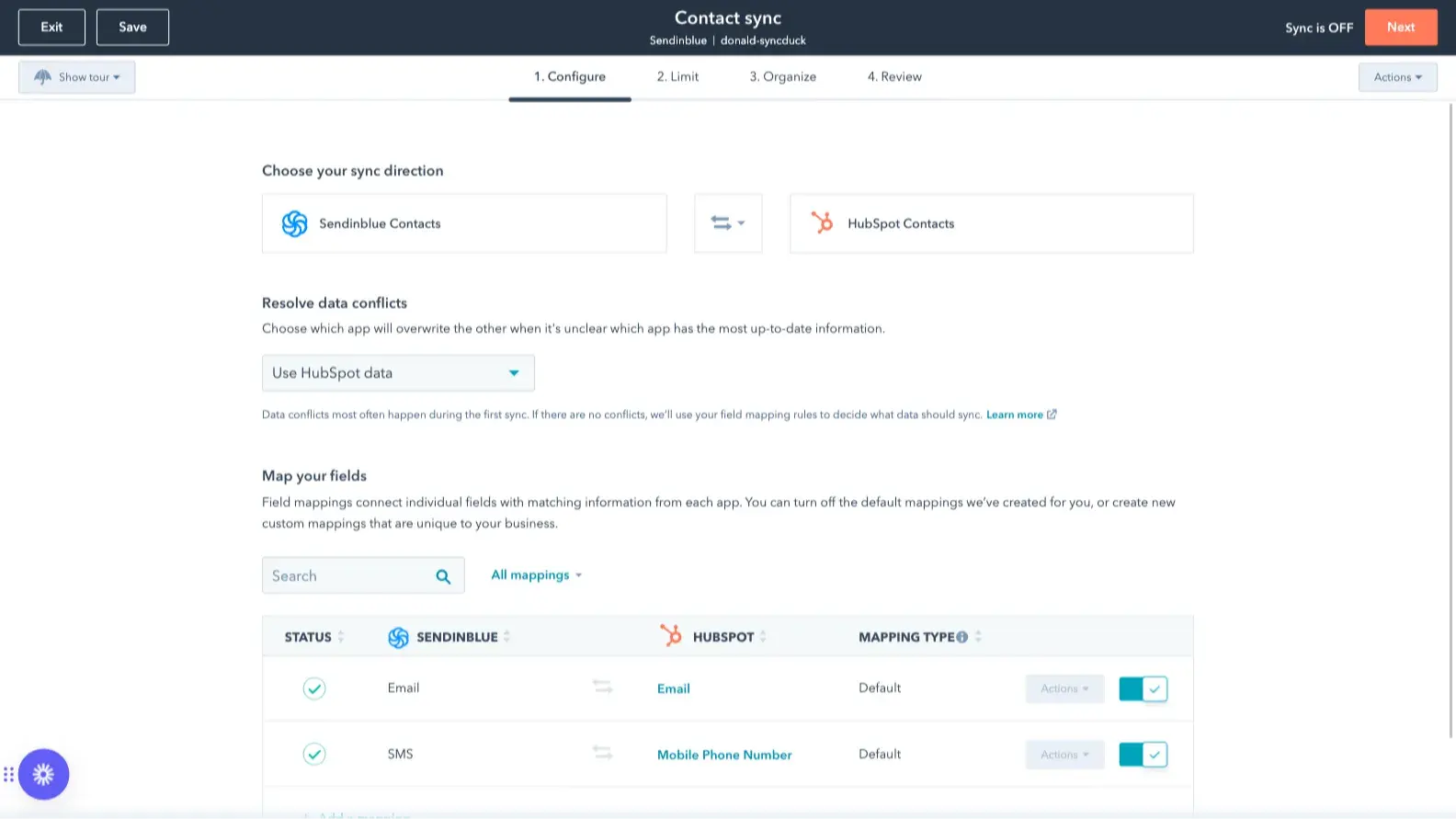Switch to the 2. Limit tab
The height and width of the screenshot is (819, 1456).
tap(677, 77)
